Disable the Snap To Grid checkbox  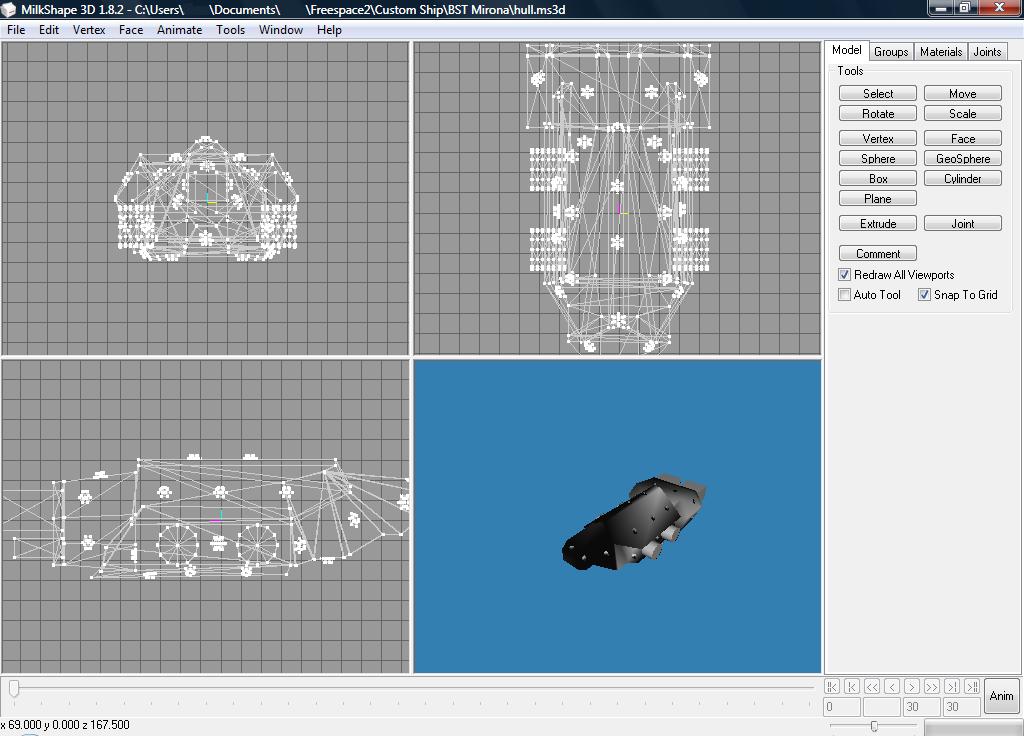924,295
